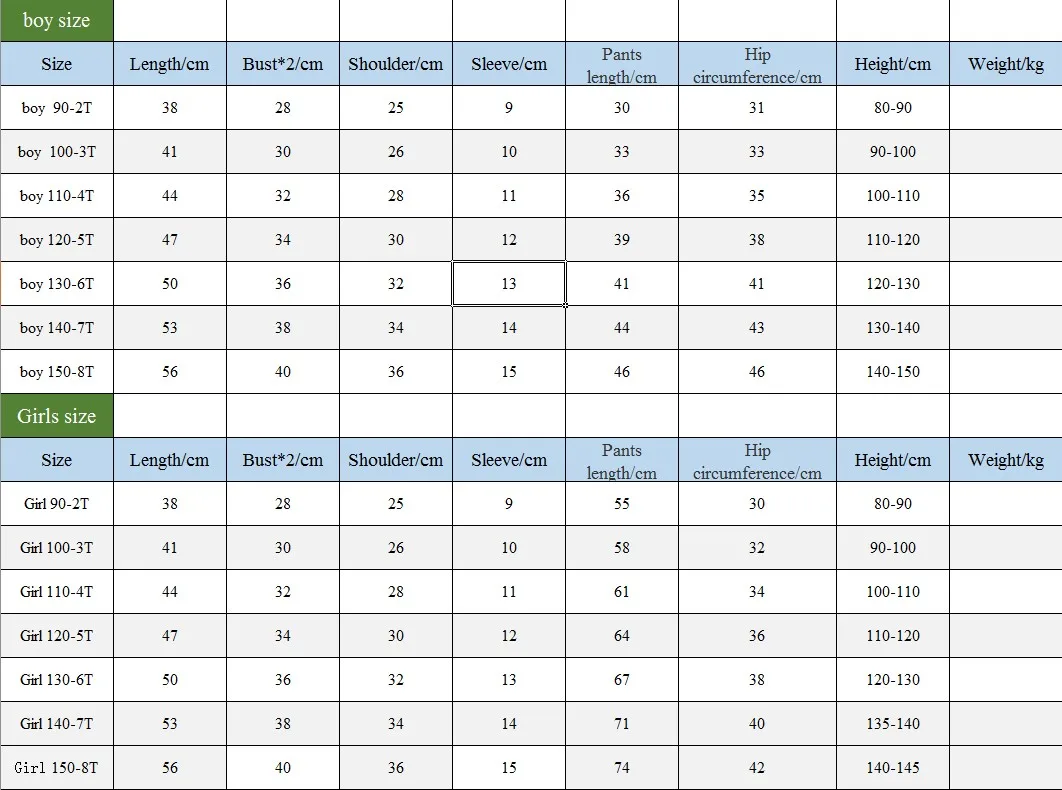This screenshot has height=790, width=1062.
Task: Select the "boy 150-8T" size label cell
Action: click(x=57, y=372)
